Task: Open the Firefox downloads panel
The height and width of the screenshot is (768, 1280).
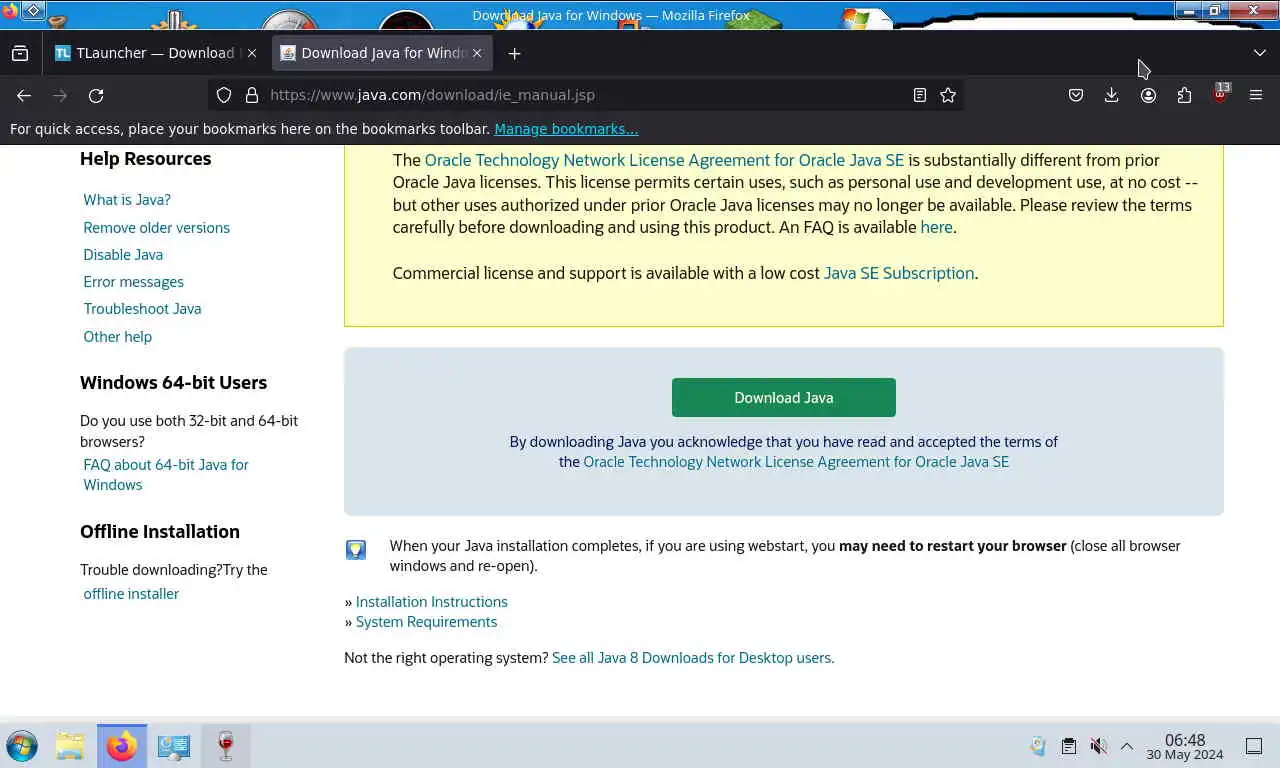Action: tap(1111, 95)
